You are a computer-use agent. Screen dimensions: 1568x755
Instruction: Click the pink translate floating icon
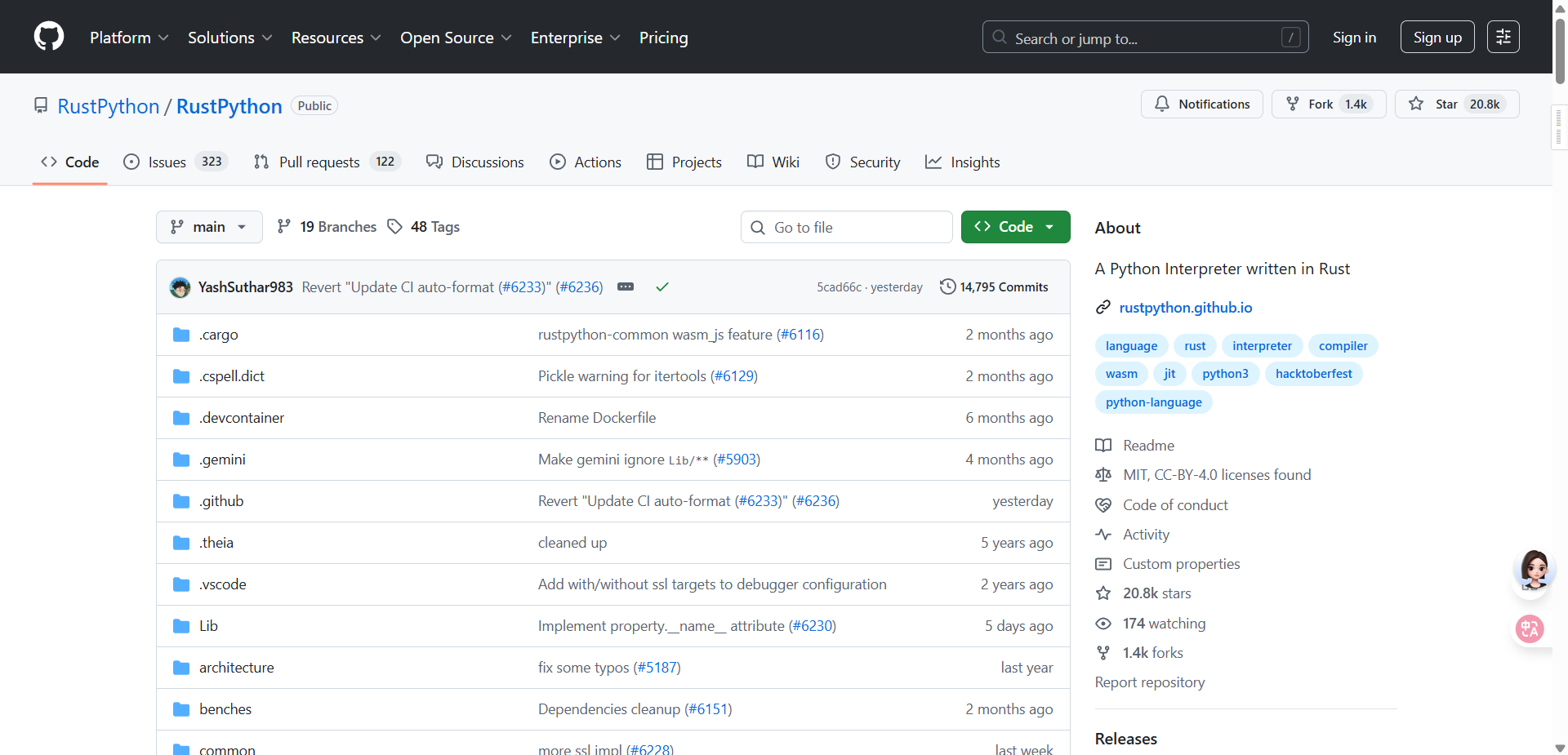1530,629
